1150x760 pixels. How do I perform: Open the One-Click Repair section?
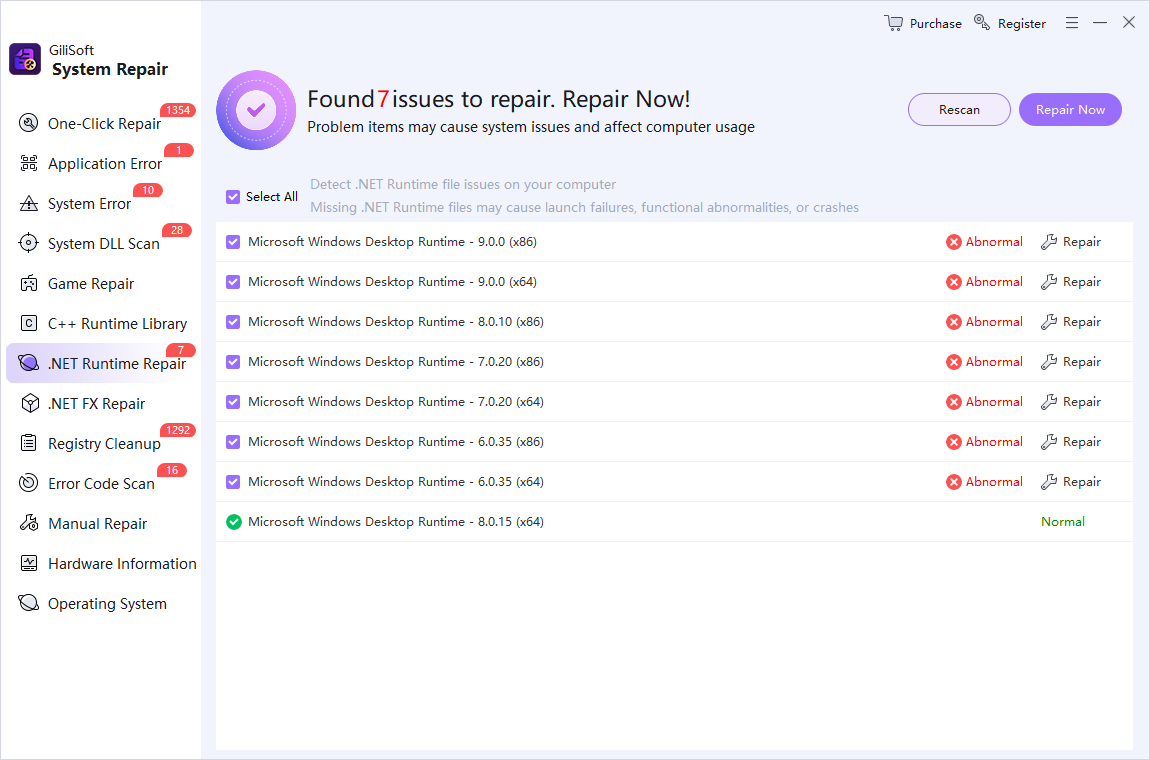point(101,123)
